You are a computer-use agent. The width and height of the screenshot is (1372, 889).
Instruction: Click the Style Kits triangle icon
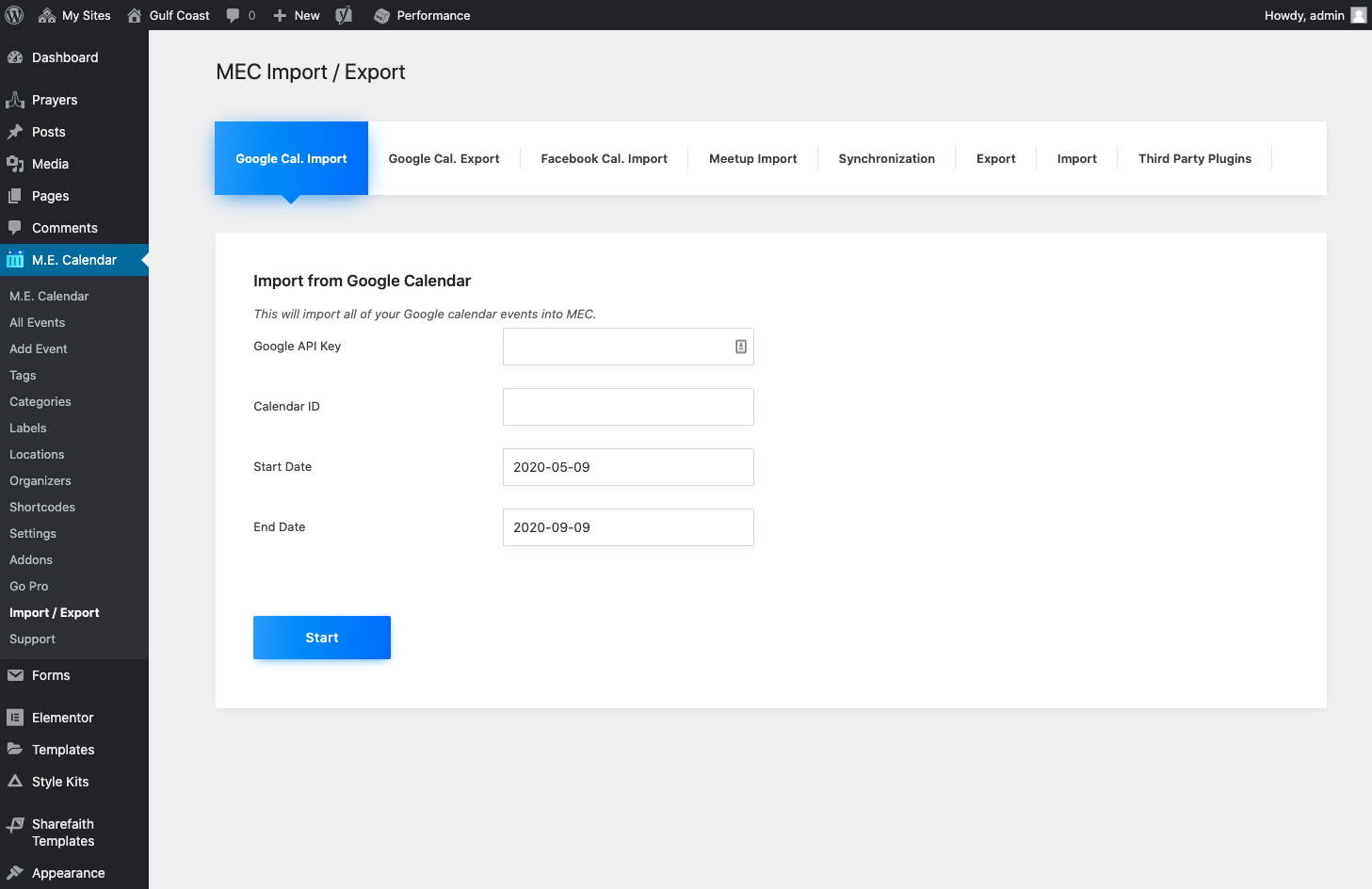15,782
